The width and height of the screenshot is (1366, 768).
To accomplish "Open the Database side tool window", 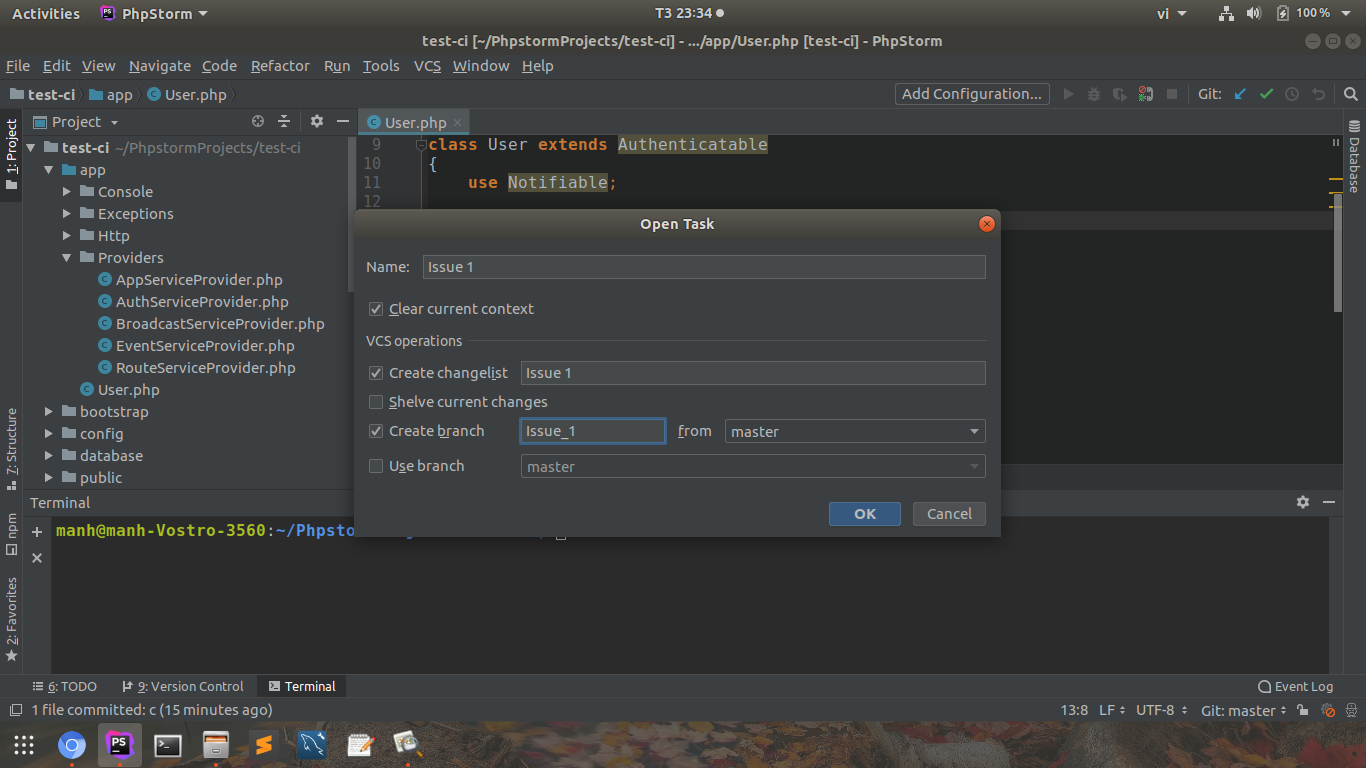I will coord(1354,157).
